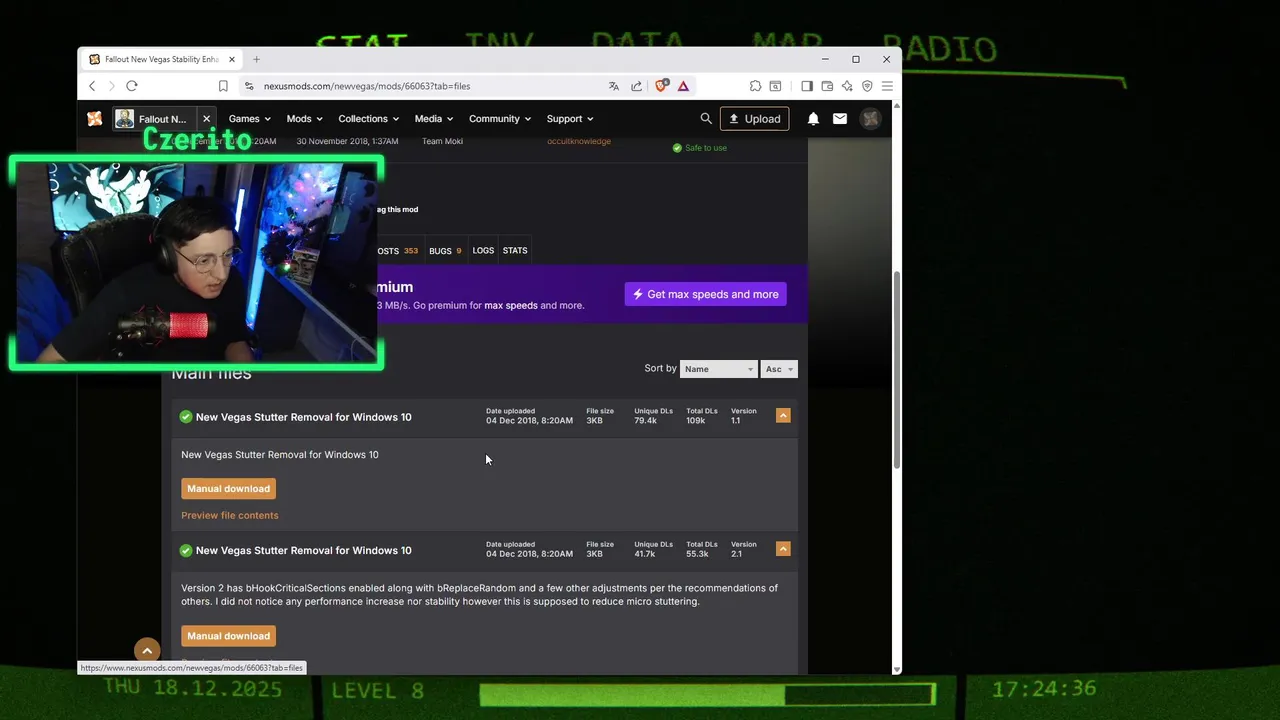Viewport: 1280px width, 720px height.
Task: Click Total DLs value 55.3k
Action: click(697, 554)
